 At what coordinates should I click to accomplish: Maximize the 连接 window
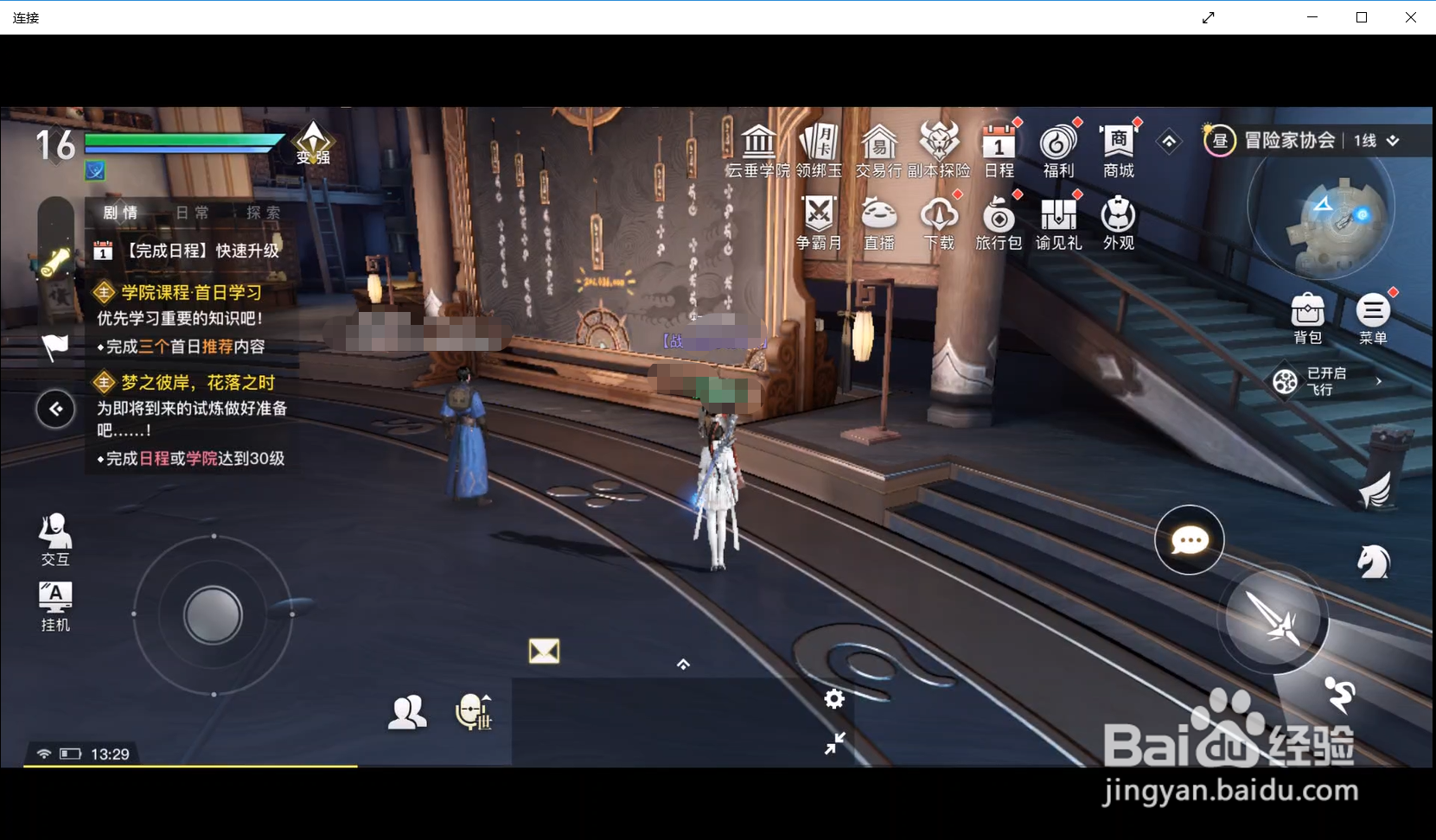click(1362, 17)
